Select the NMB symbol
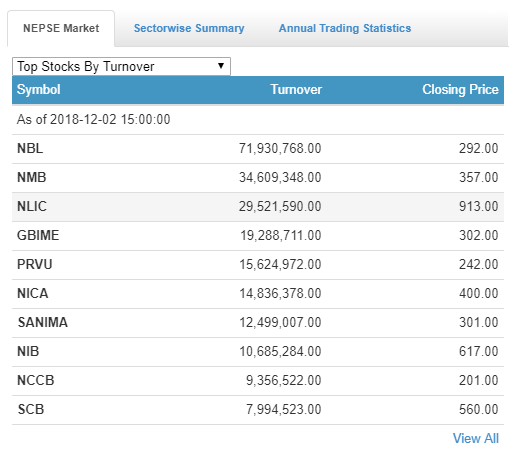 point(32,177)
